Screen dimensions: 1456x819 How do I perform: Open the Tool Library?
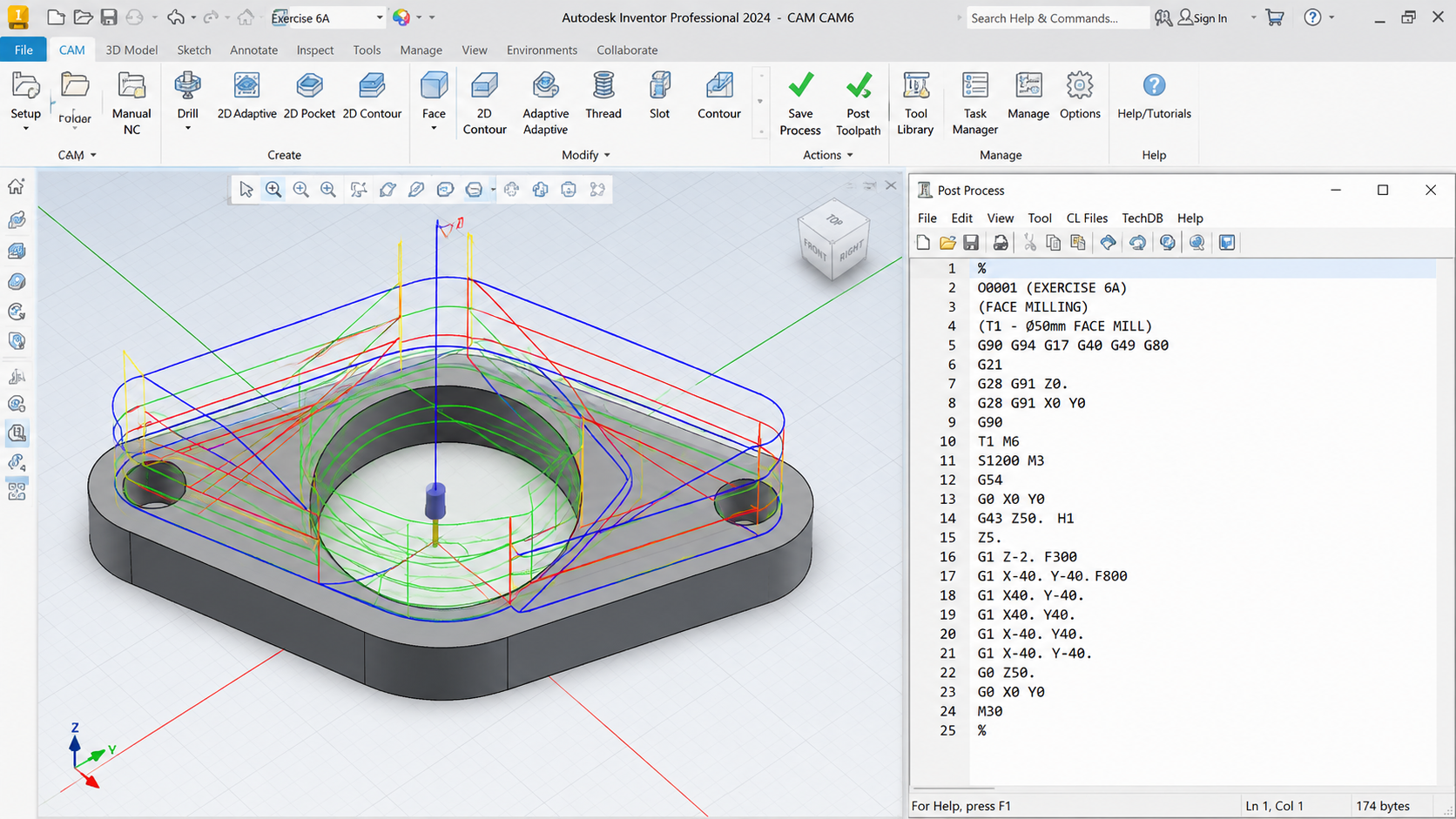915,104
